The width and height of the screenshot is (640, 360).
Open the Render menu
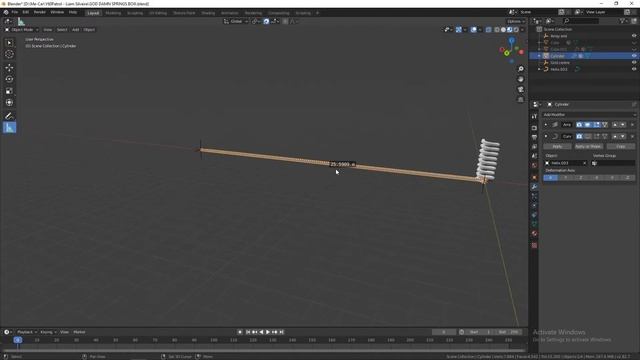40,12
